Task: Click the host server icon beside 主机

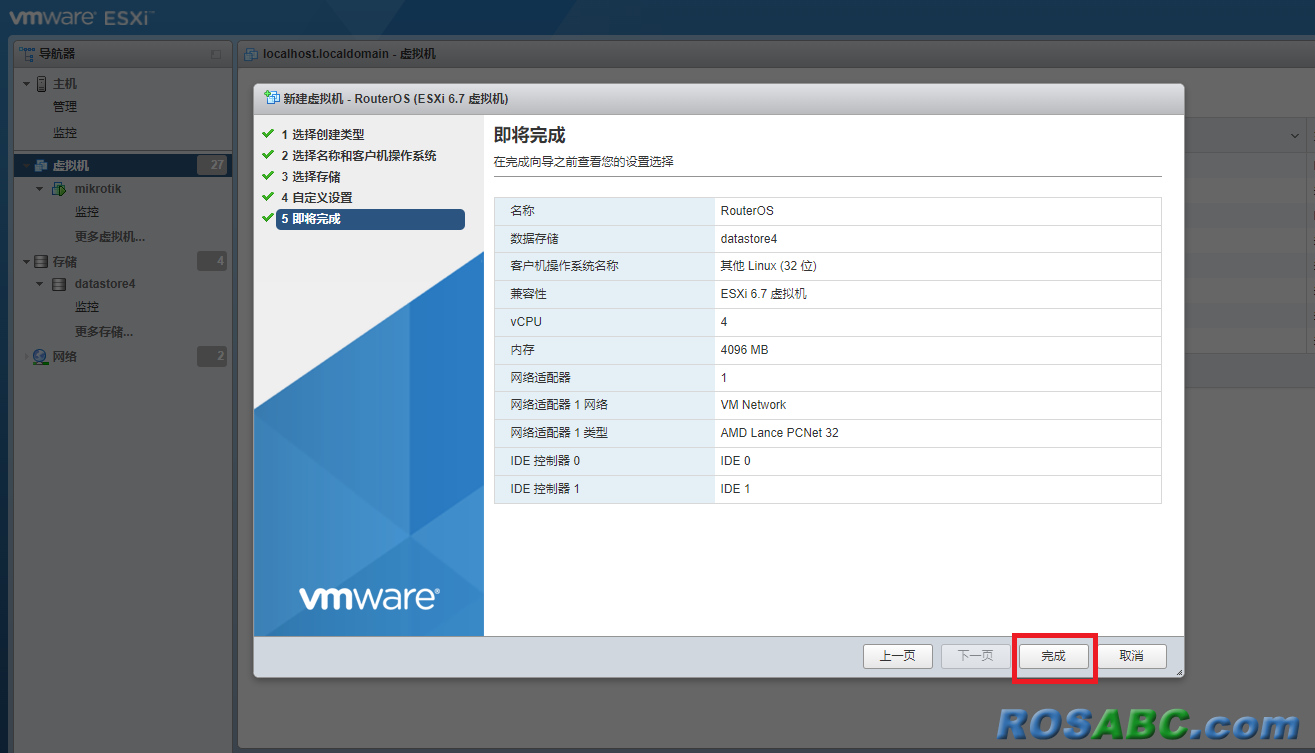Action: (x=42, y=84)
